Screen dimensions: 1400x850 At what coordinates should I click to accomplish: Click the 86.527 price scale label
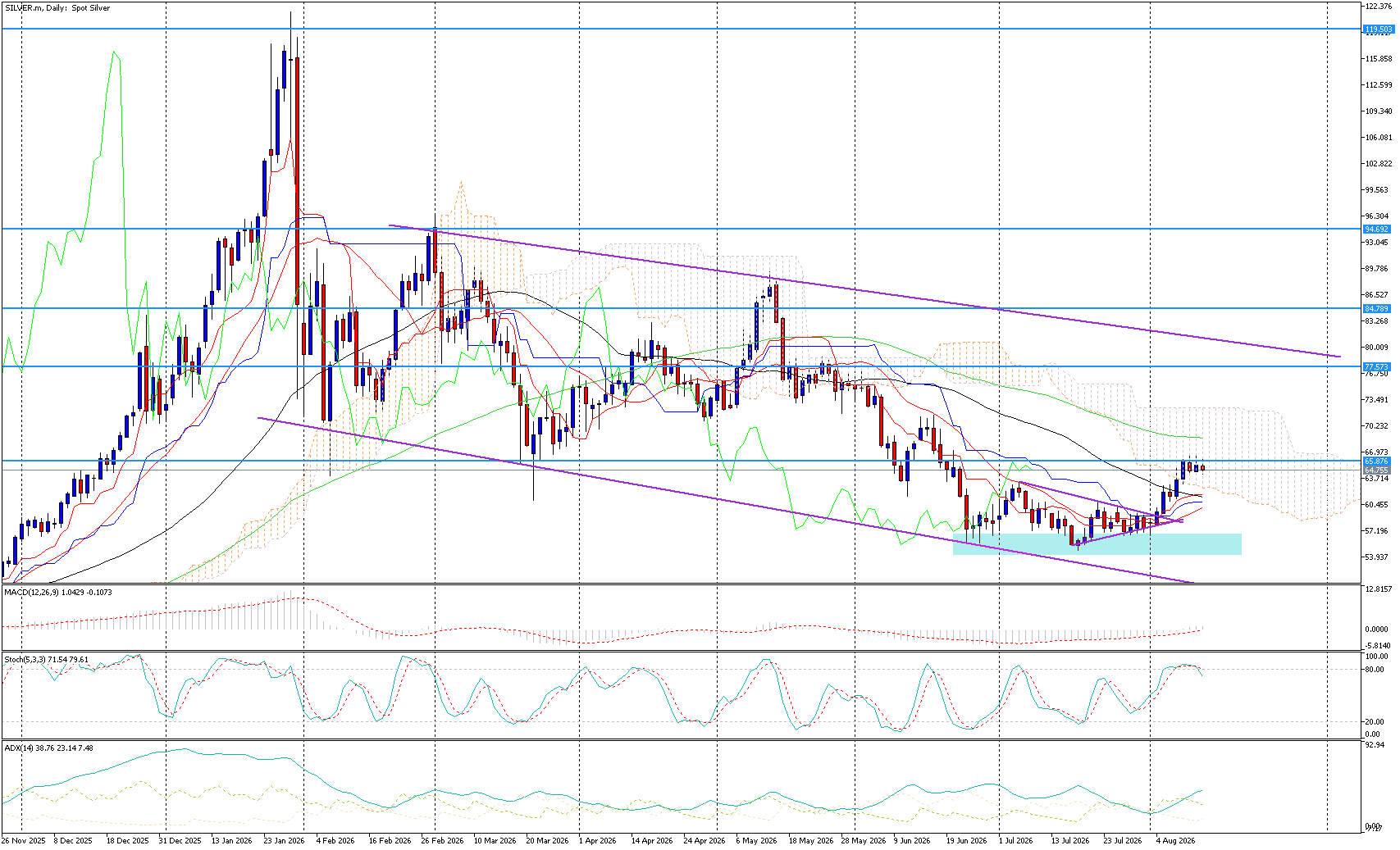coord(1376,295)
